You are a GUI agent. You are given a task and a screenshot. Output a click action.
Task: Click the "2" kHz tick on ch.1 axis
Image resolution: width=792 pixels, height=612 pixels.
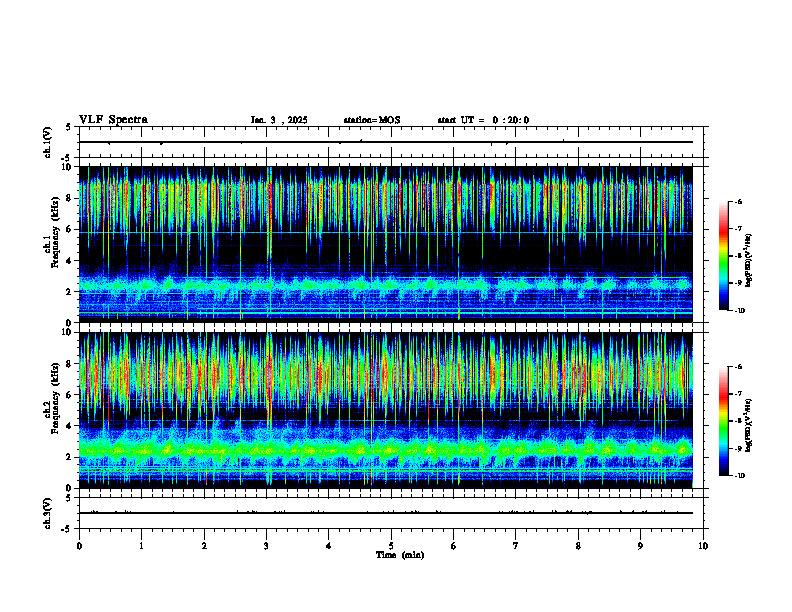tap(70, 292)
